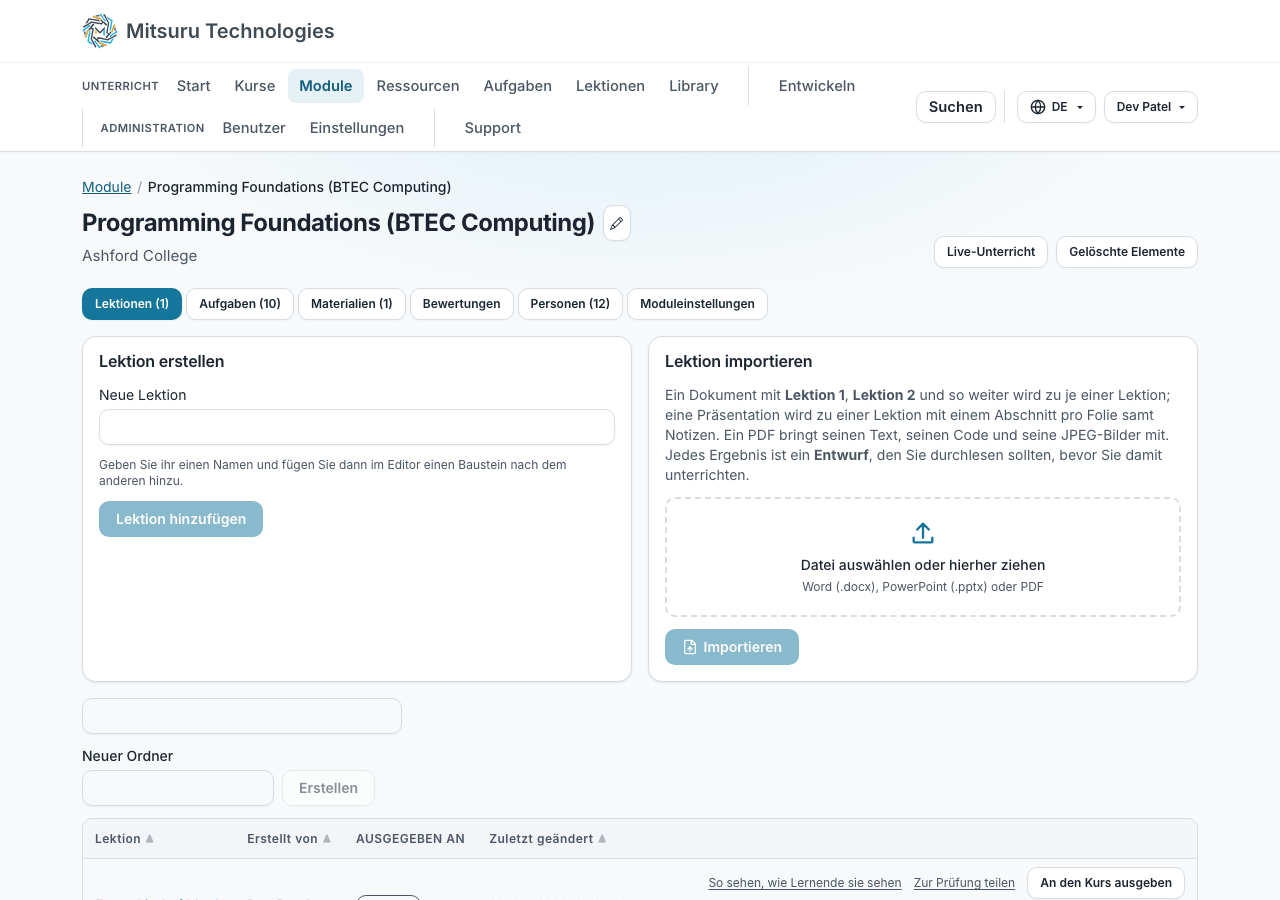1280x900 pixels.
Task: Click the Lektion hinzufügen button
Action: click(181, 519)
